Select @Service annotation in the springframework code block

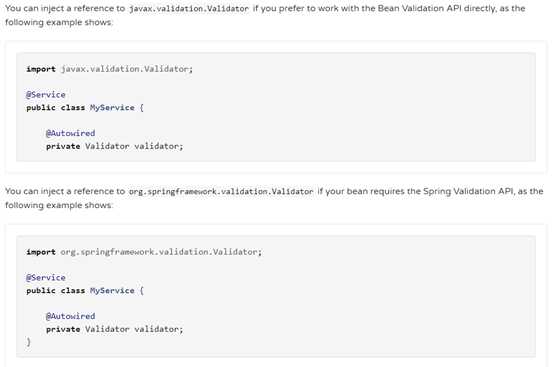(x=46, y=278)
